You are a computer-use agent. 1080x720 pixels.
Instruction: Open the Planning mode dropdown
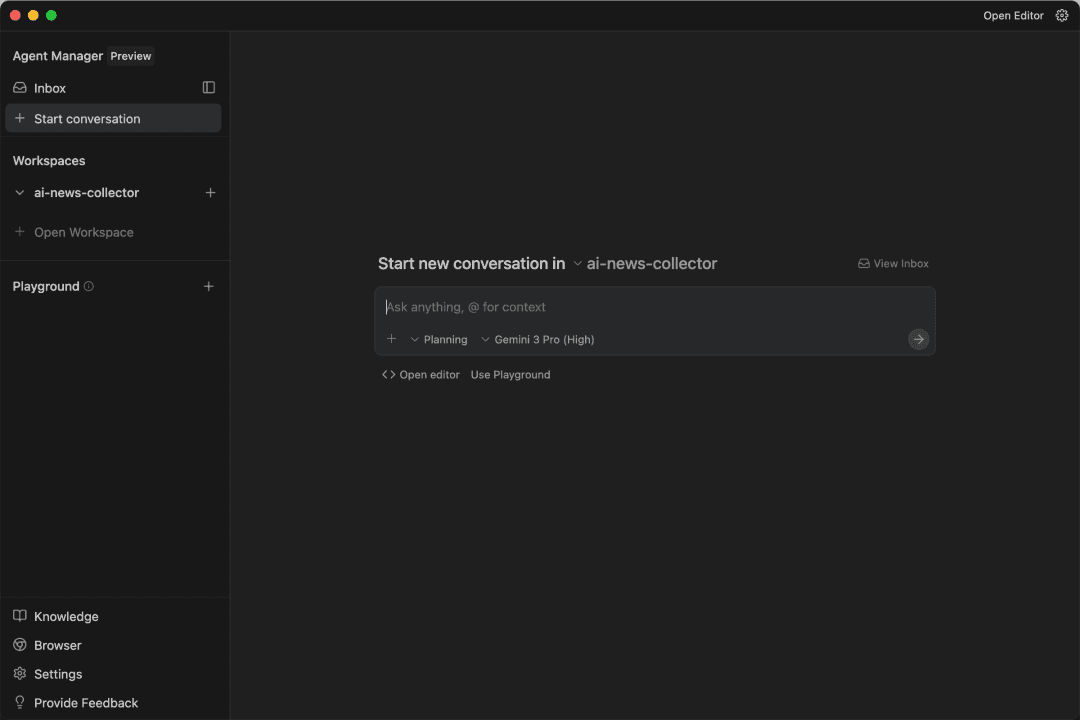point(439,340)
